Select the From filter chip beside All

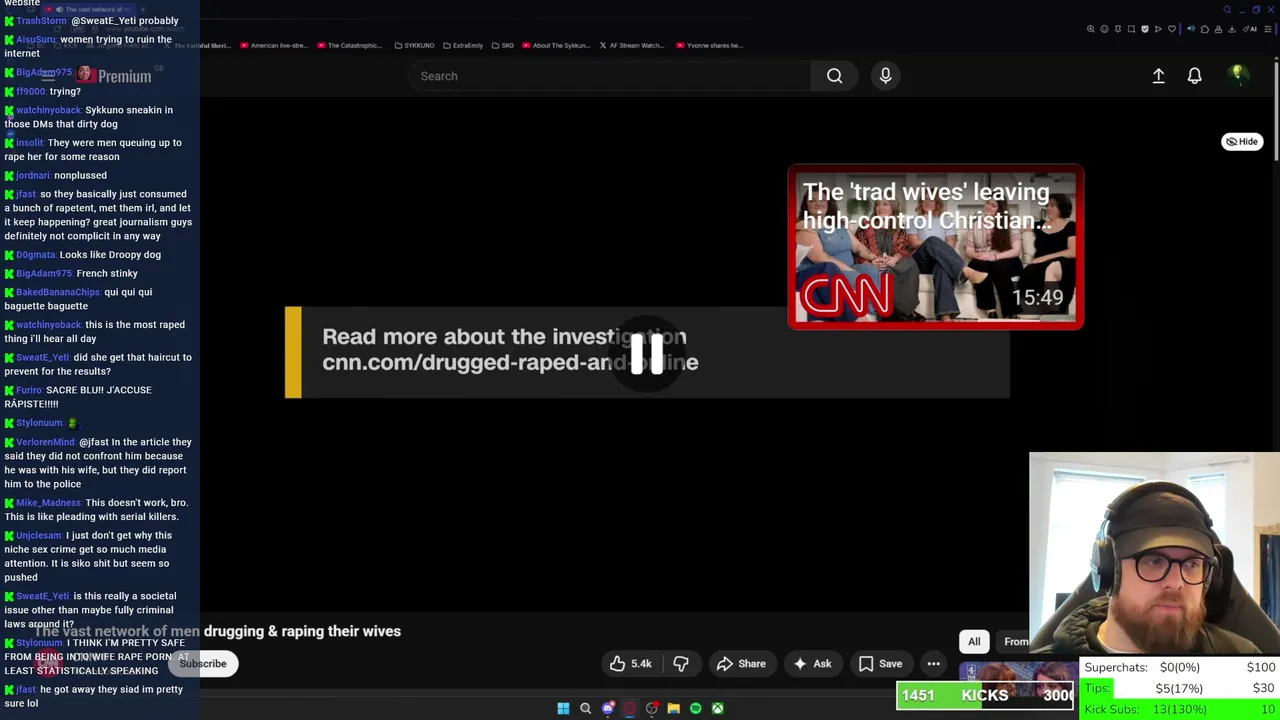click(1014, 642)
